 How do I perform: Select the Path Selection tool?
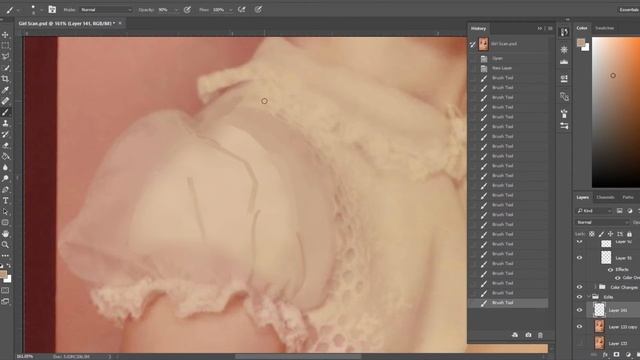pyautogui.click(x=5, y=211)
